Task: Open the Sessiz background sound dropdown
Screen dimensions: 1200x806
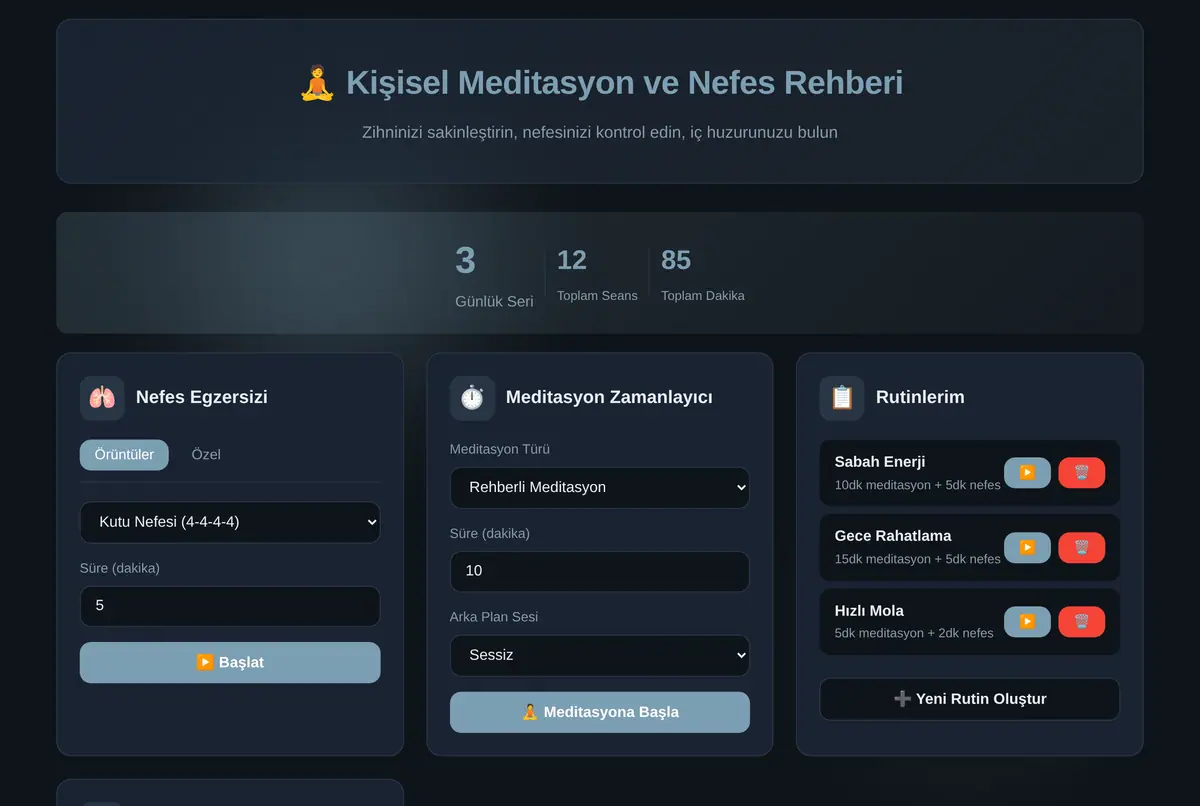Action: (600, 655)
